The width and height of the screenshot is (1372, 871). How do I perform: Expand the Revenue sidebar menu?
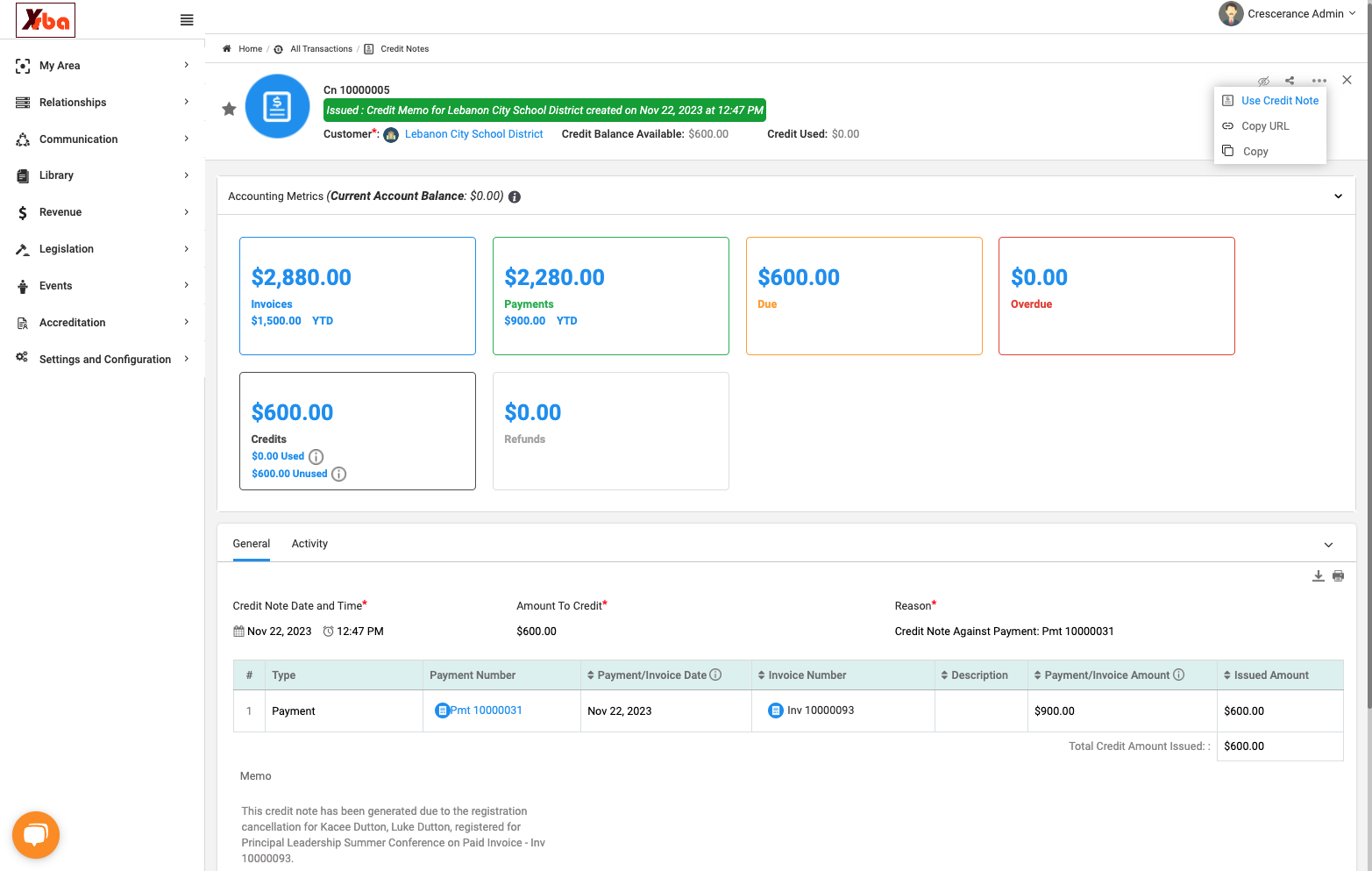tap(103, 212)
